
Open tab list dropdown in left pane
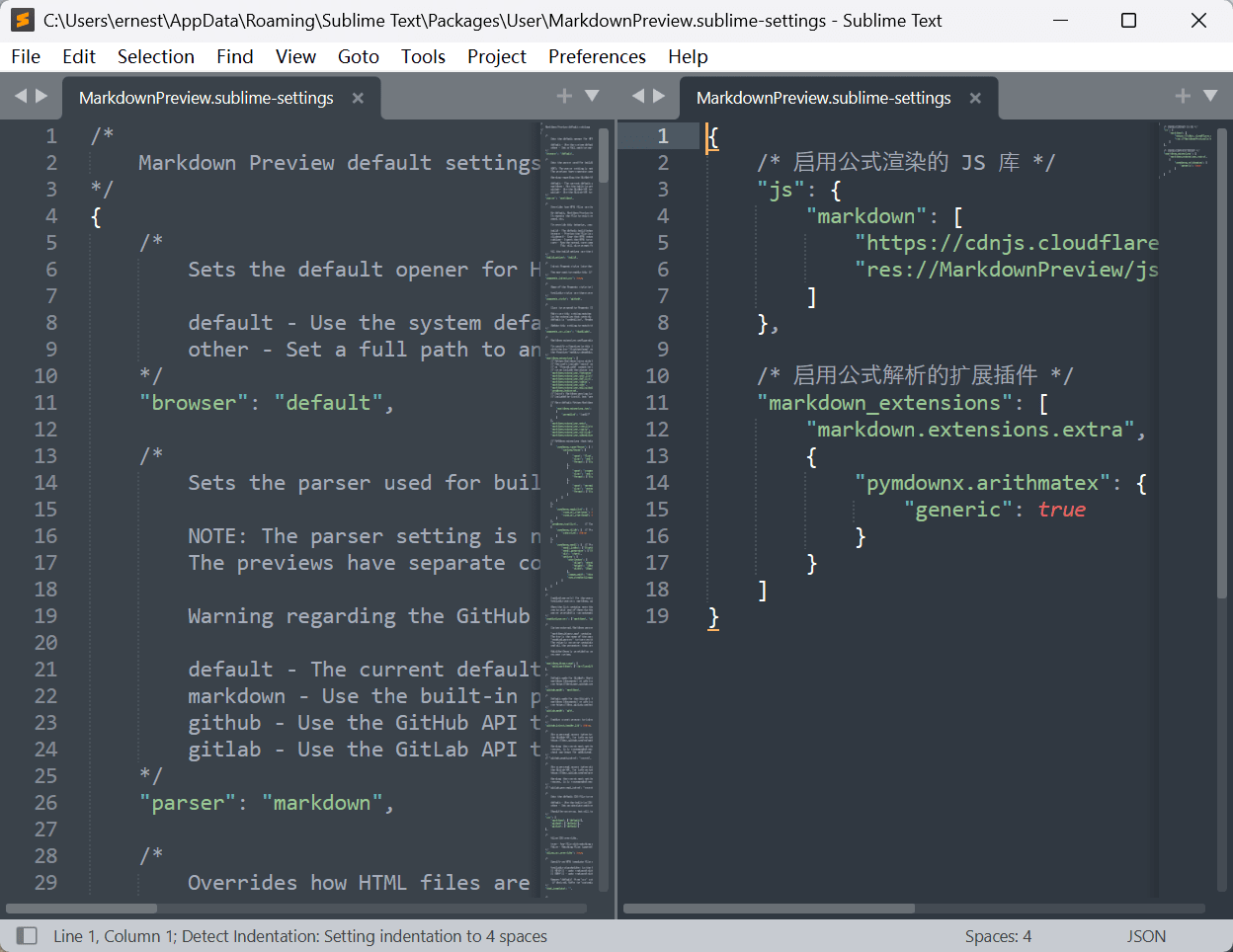click(592, 96)
